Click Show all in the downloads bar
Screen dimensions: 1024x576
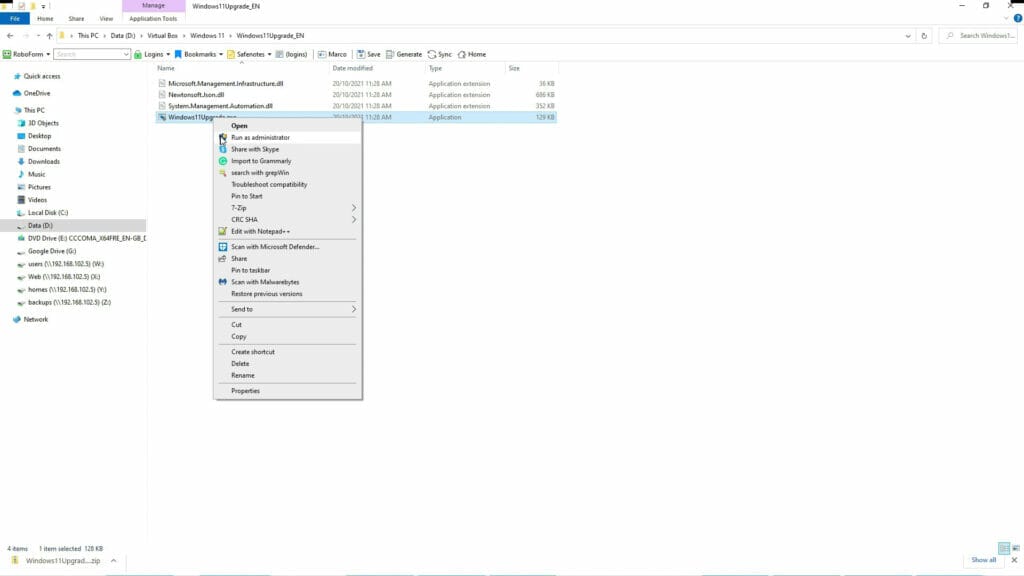coord(983,560)
